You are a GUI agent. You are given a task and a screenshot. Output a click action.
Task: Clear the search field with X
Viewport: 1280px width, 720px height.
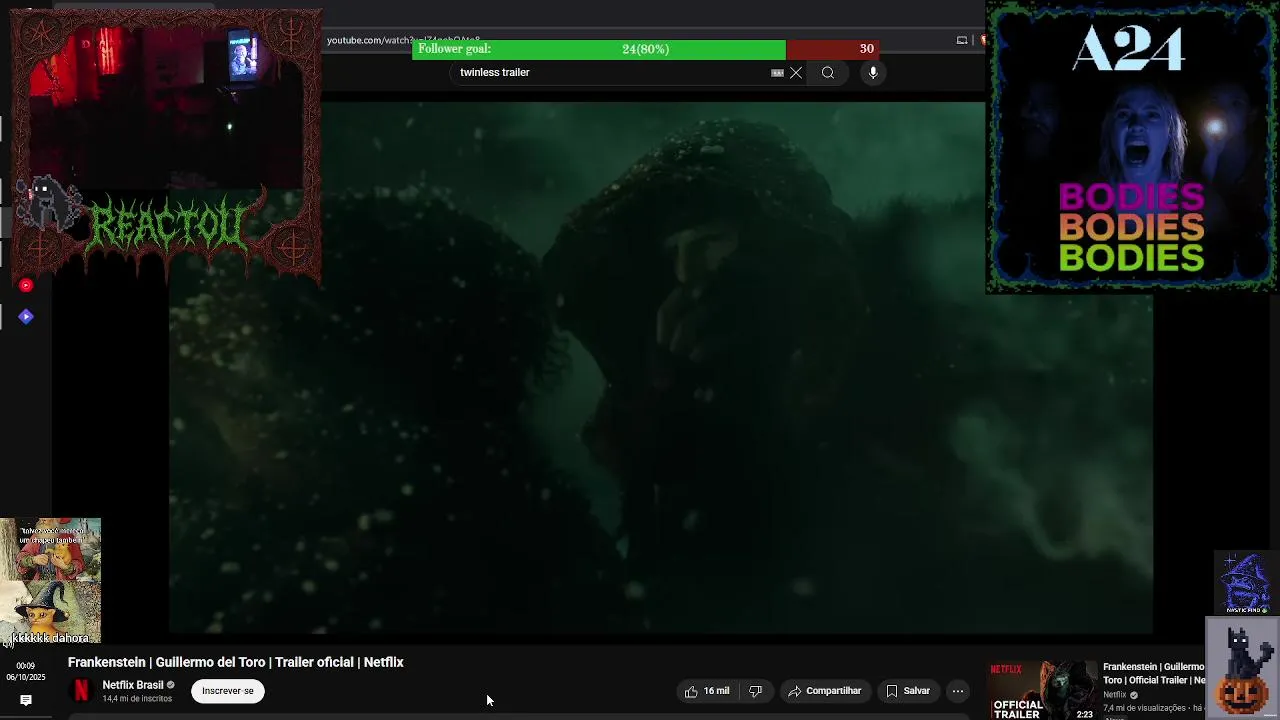[796, 72]
